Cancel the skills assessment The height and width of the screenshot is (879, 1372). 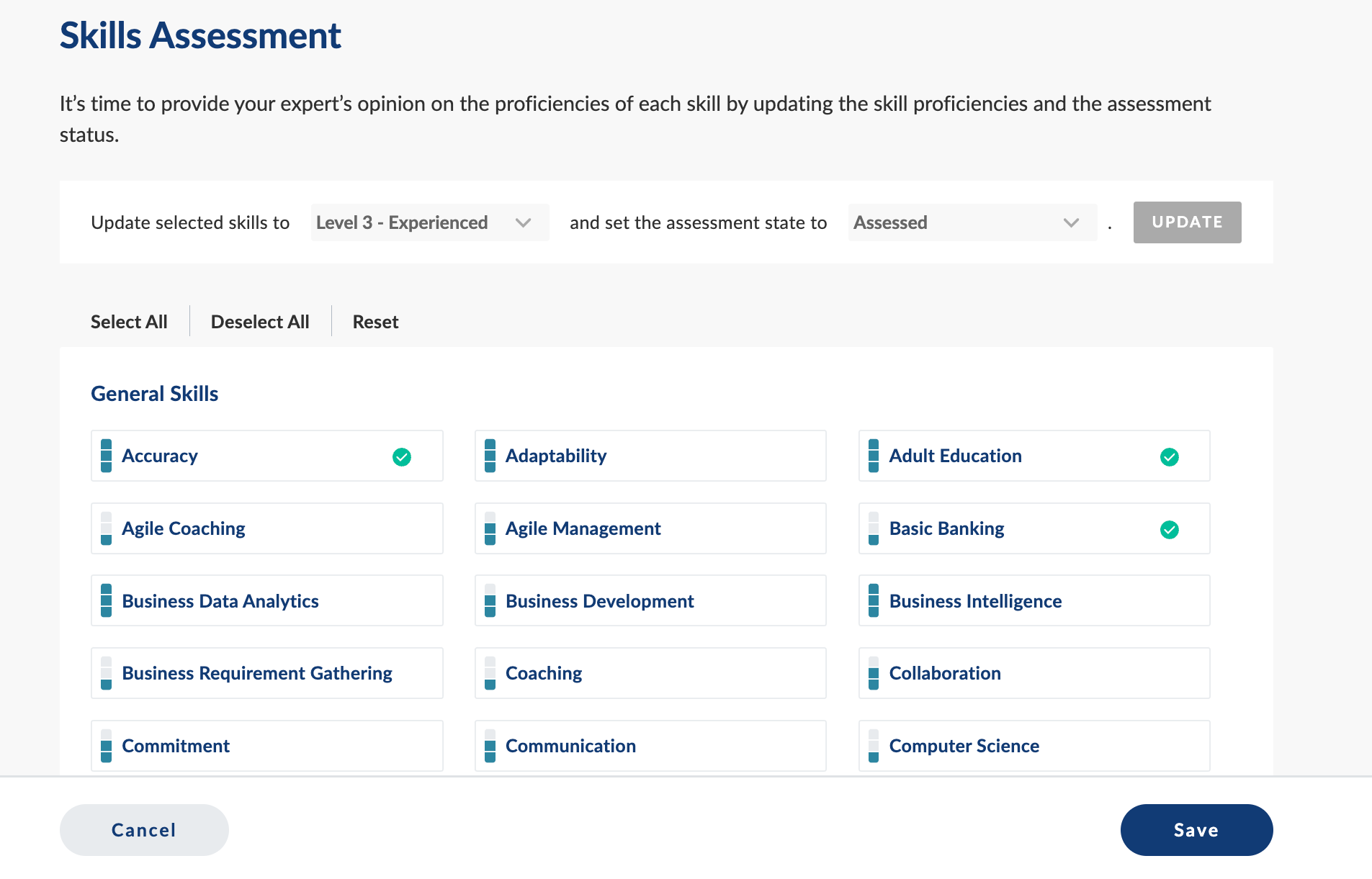point(144,830)
